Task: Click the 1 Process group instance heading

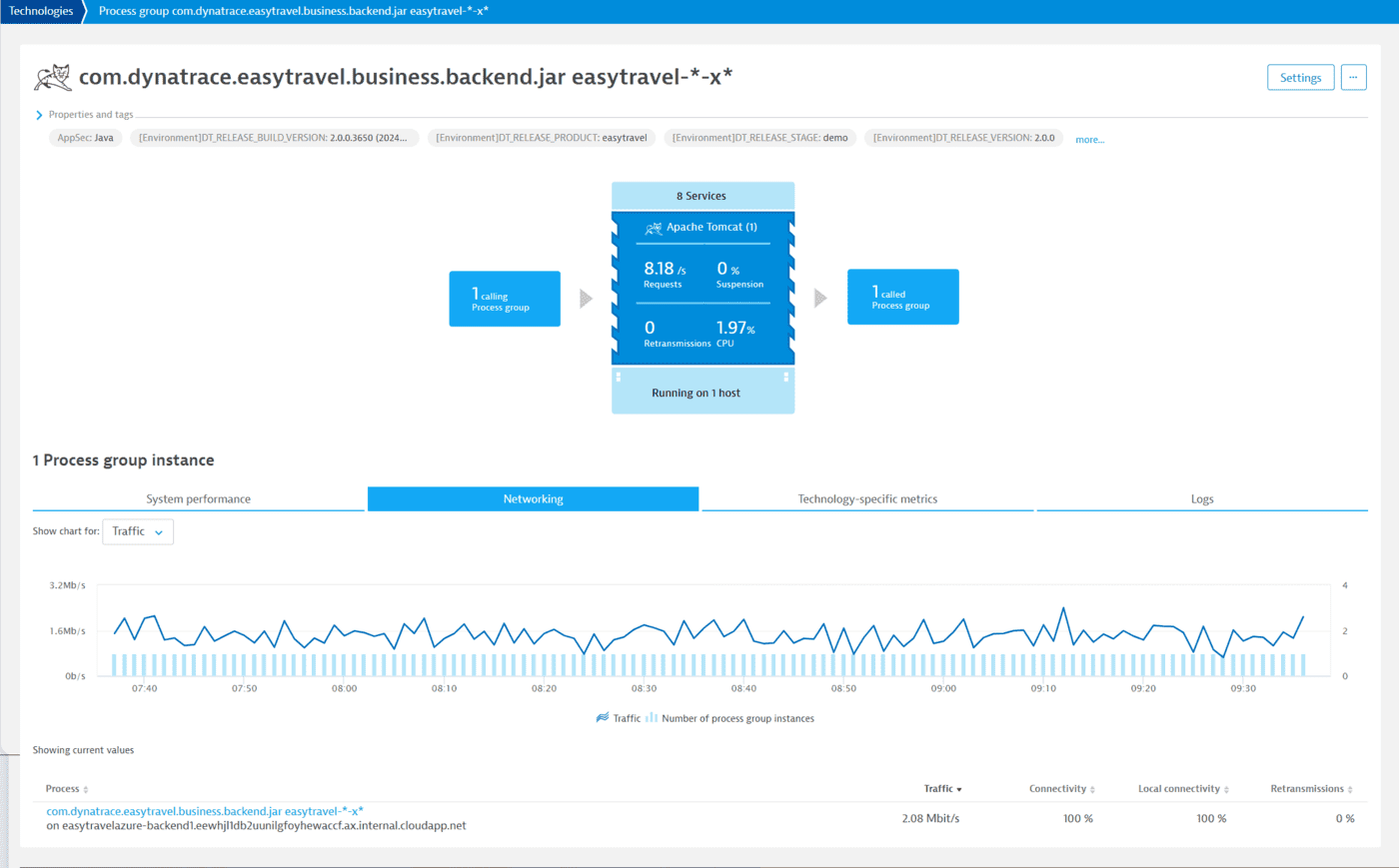Action: 123,459
